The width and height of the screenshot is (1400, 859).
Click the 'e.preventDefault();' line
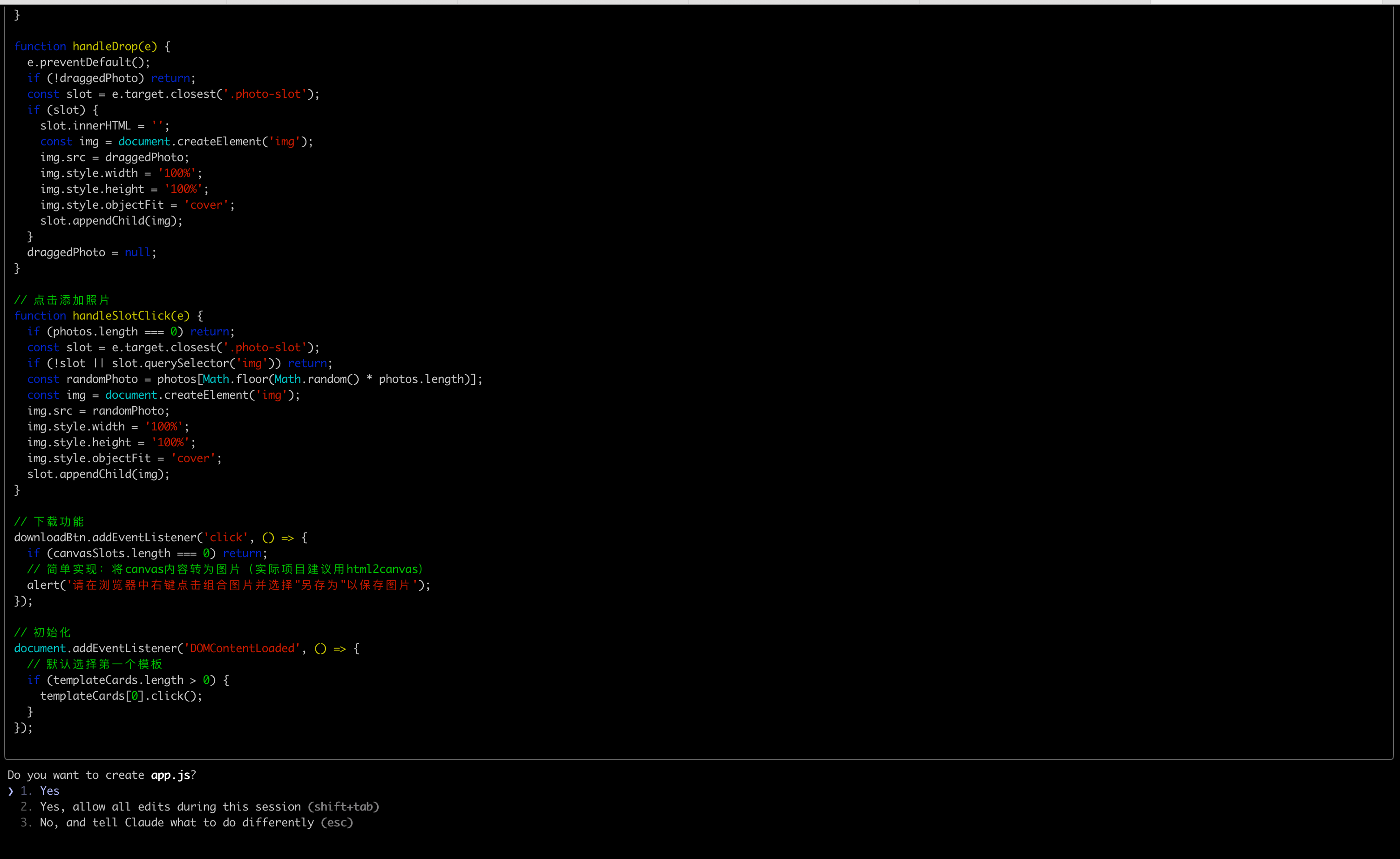tap(88, 62)
